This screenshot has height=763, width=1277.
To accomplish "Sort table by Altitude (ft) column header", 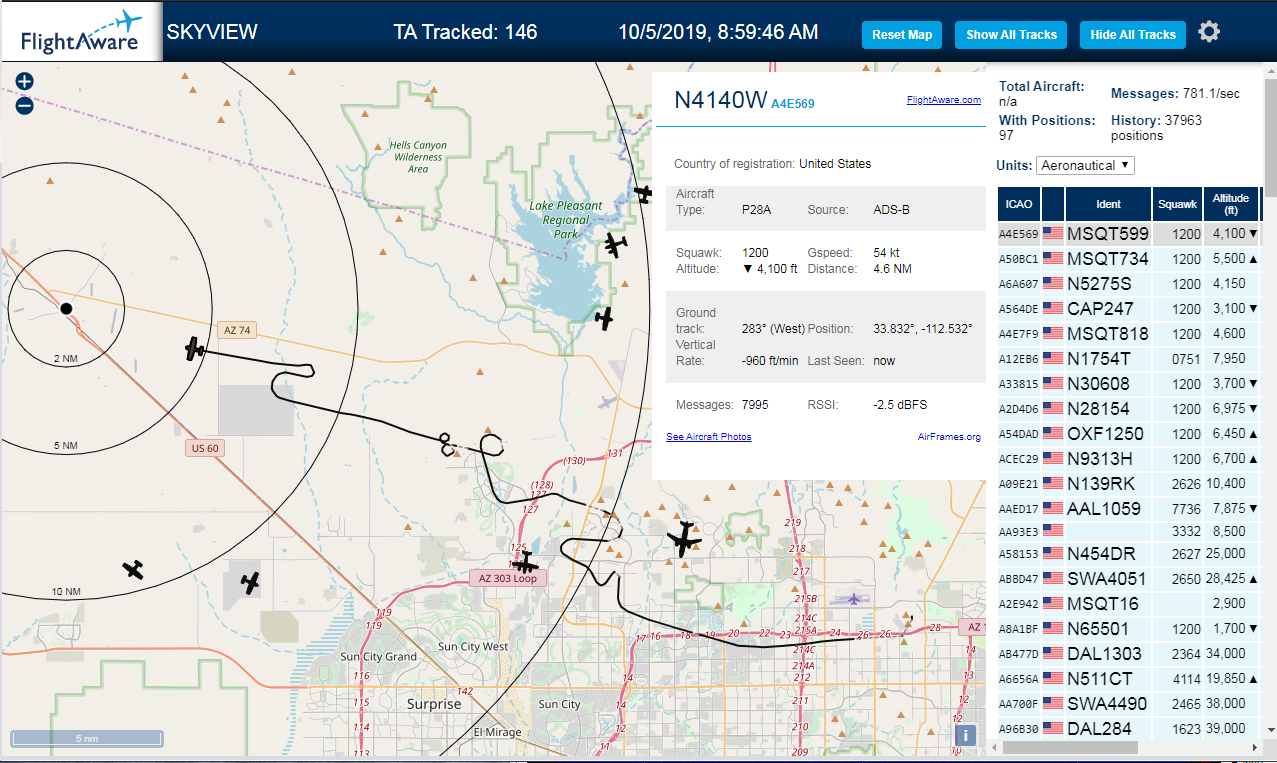I will pos(1232,204).
